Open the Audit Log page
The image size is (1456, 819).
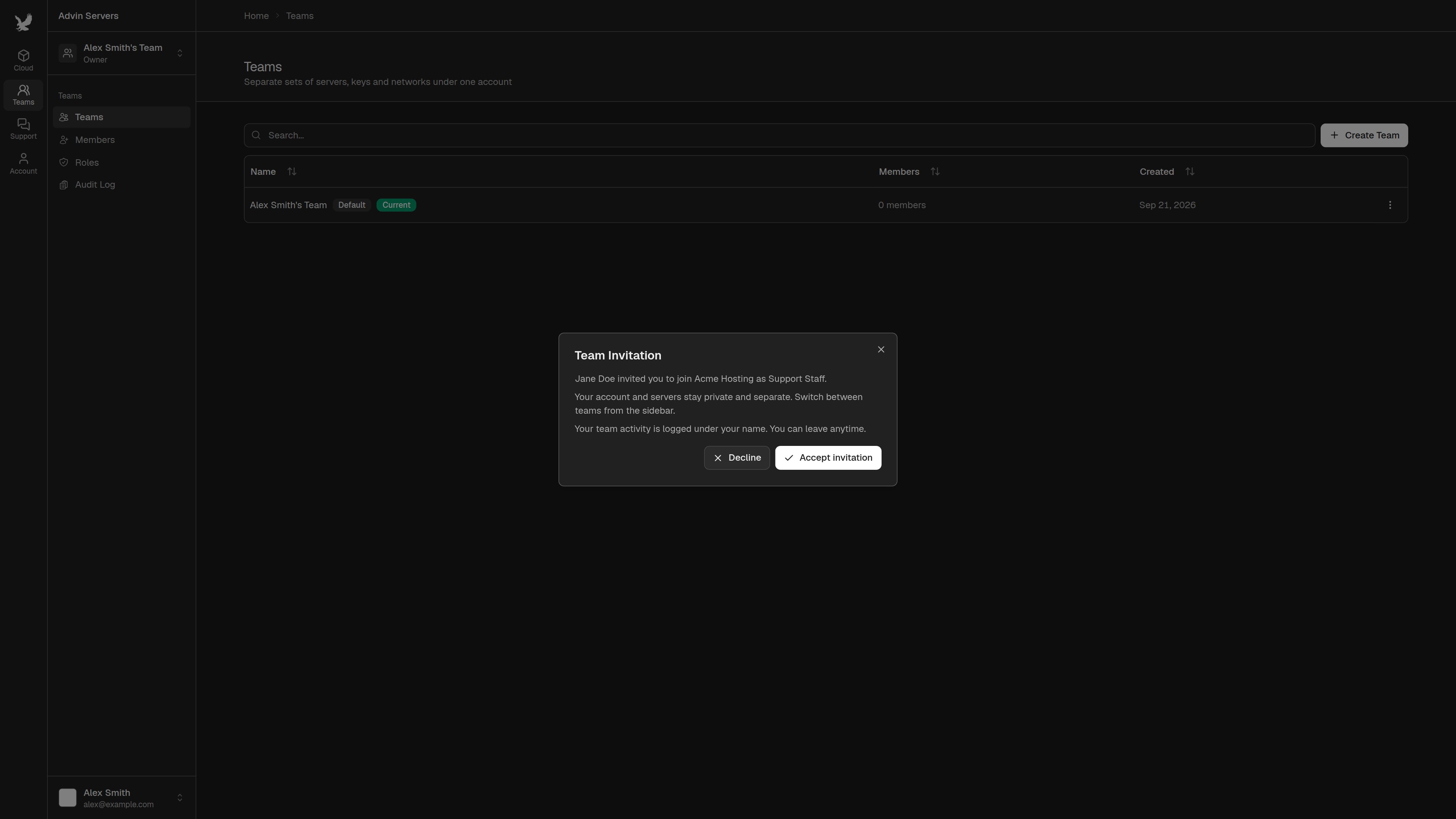click(121, 185)
